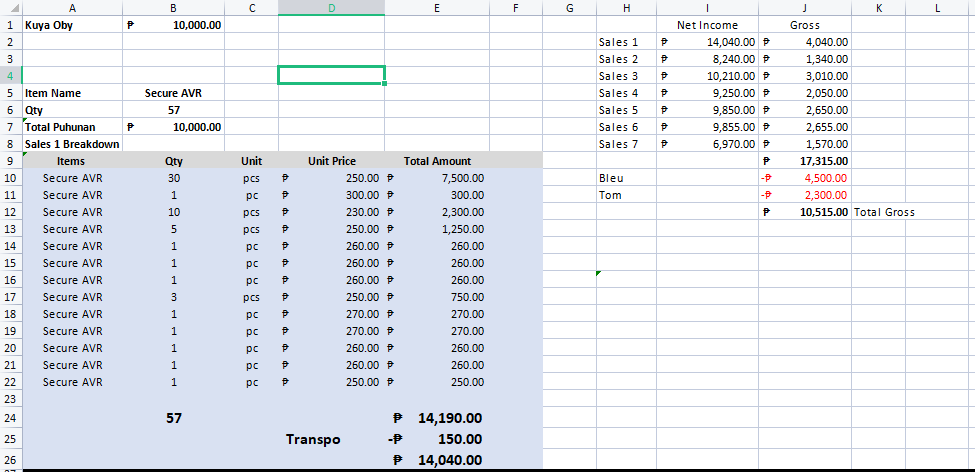Click the Tom label cell
Viewport: 975px width, 472px height.
point(626,195)
